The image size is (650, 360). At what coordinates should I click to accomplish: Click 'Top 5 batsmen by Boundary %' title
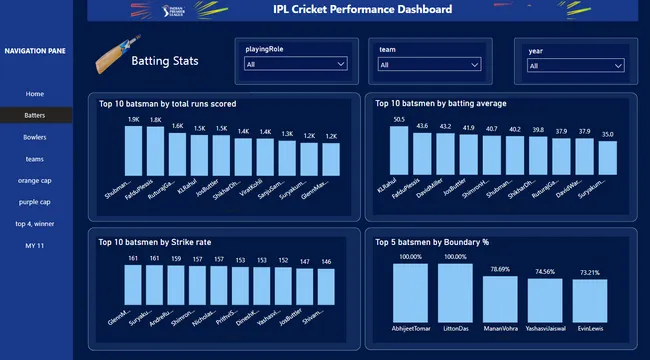432,242
